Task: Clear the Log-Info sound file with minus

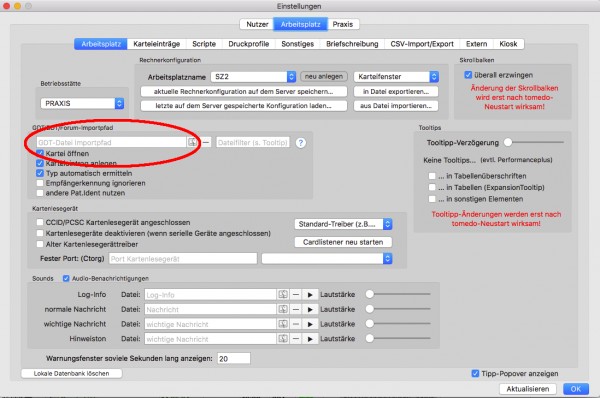Action: (296, 294)
